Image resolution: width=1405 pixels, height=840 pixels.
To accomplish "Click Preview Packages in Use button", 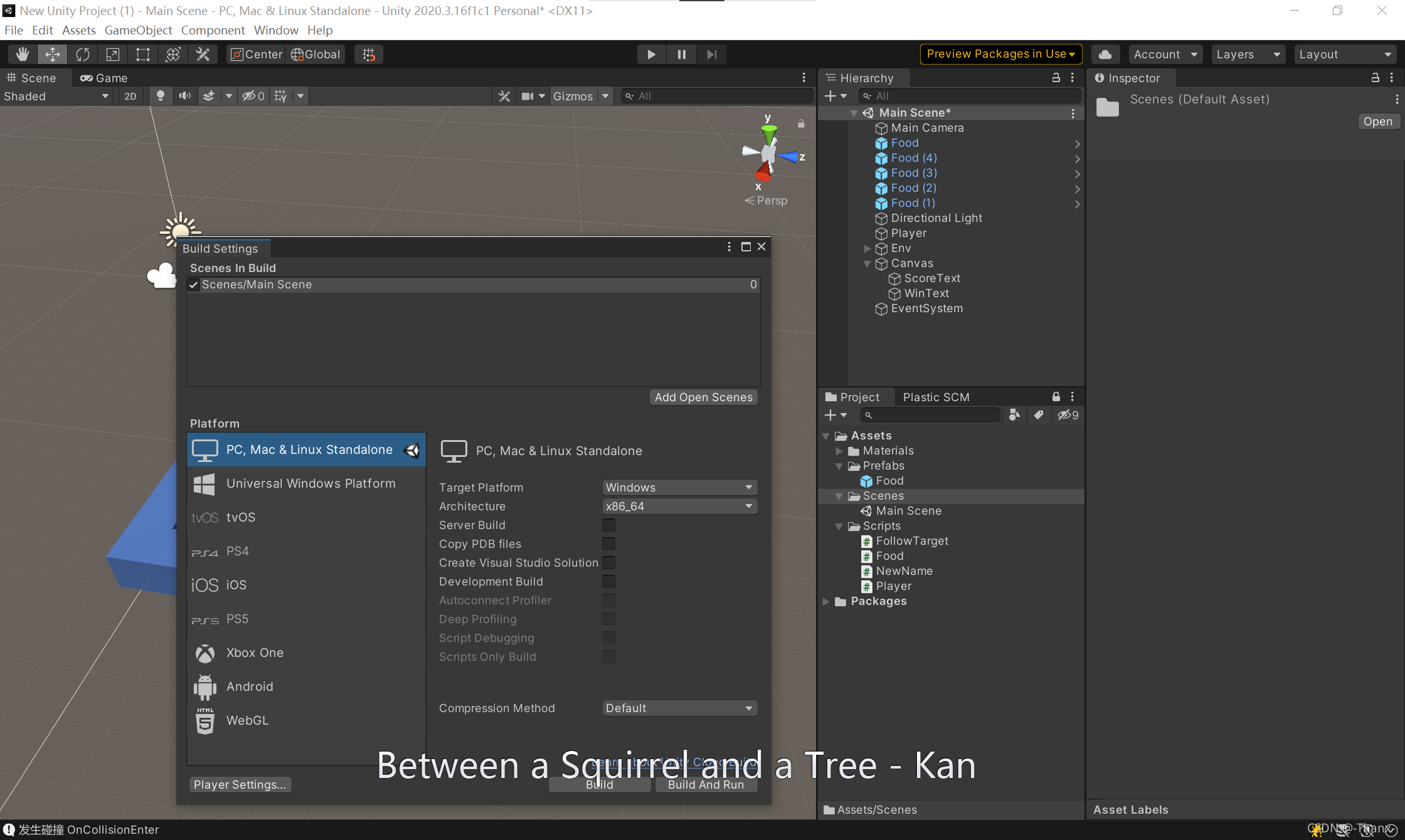I will [x=1000, y=54].
